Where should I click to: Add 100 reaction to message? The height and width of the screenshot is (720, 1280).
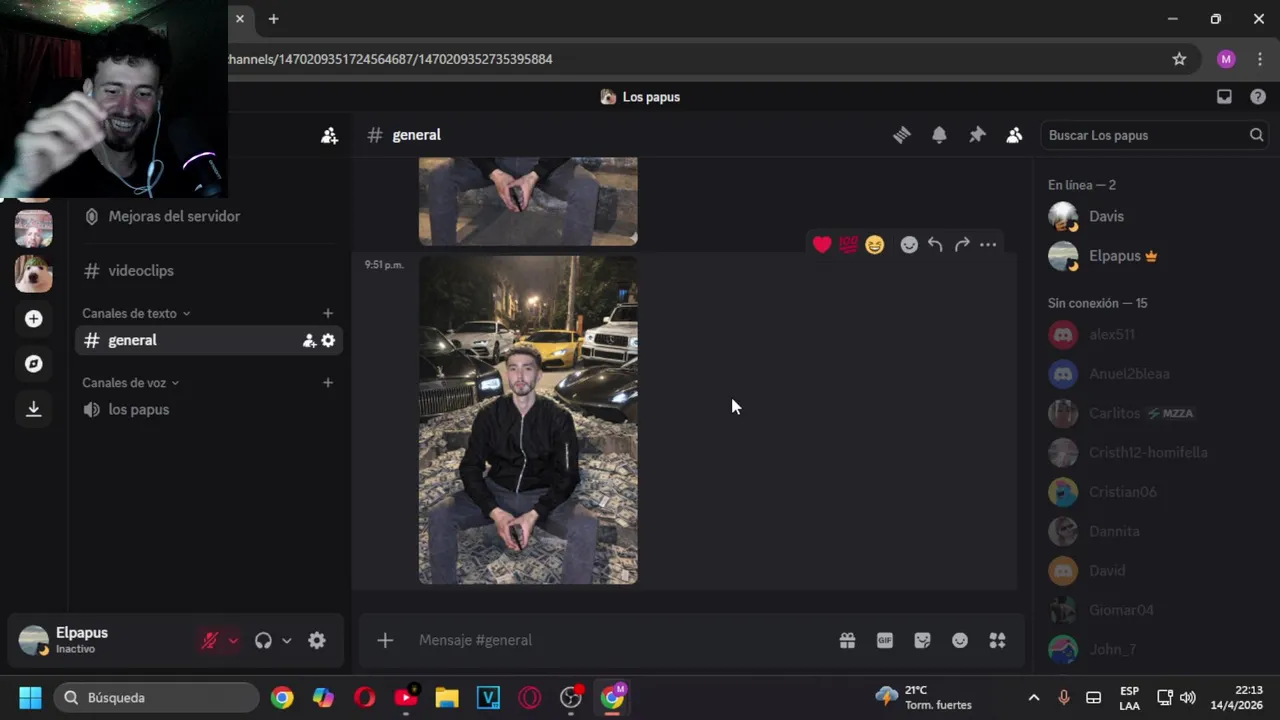tap(848, 245)
